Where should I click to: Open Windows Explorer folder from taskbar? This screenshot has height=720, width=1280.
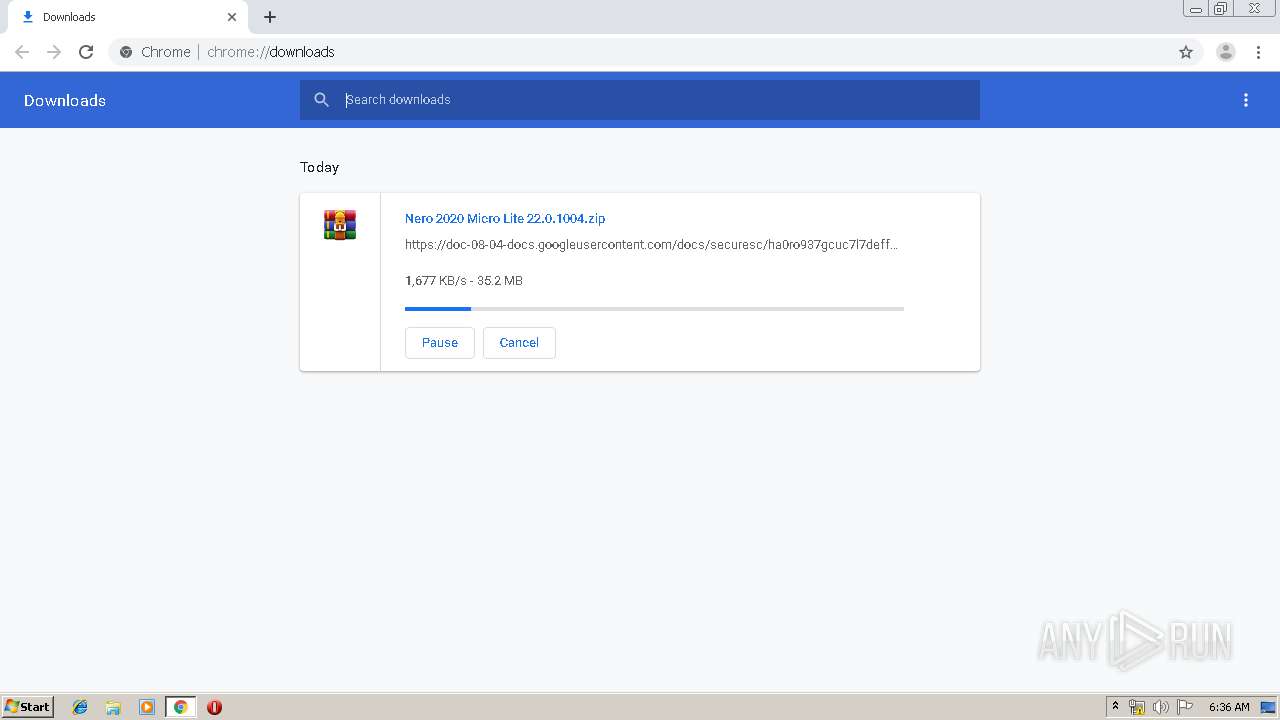[113, 707]
